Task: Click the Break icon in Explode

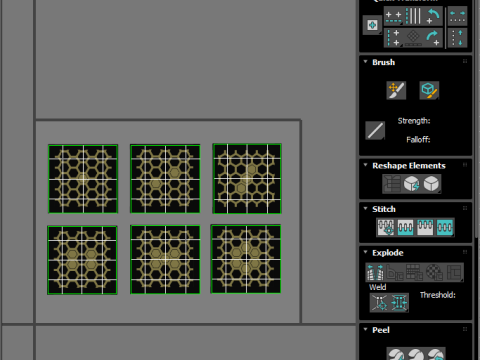Action: click(375, 272)
